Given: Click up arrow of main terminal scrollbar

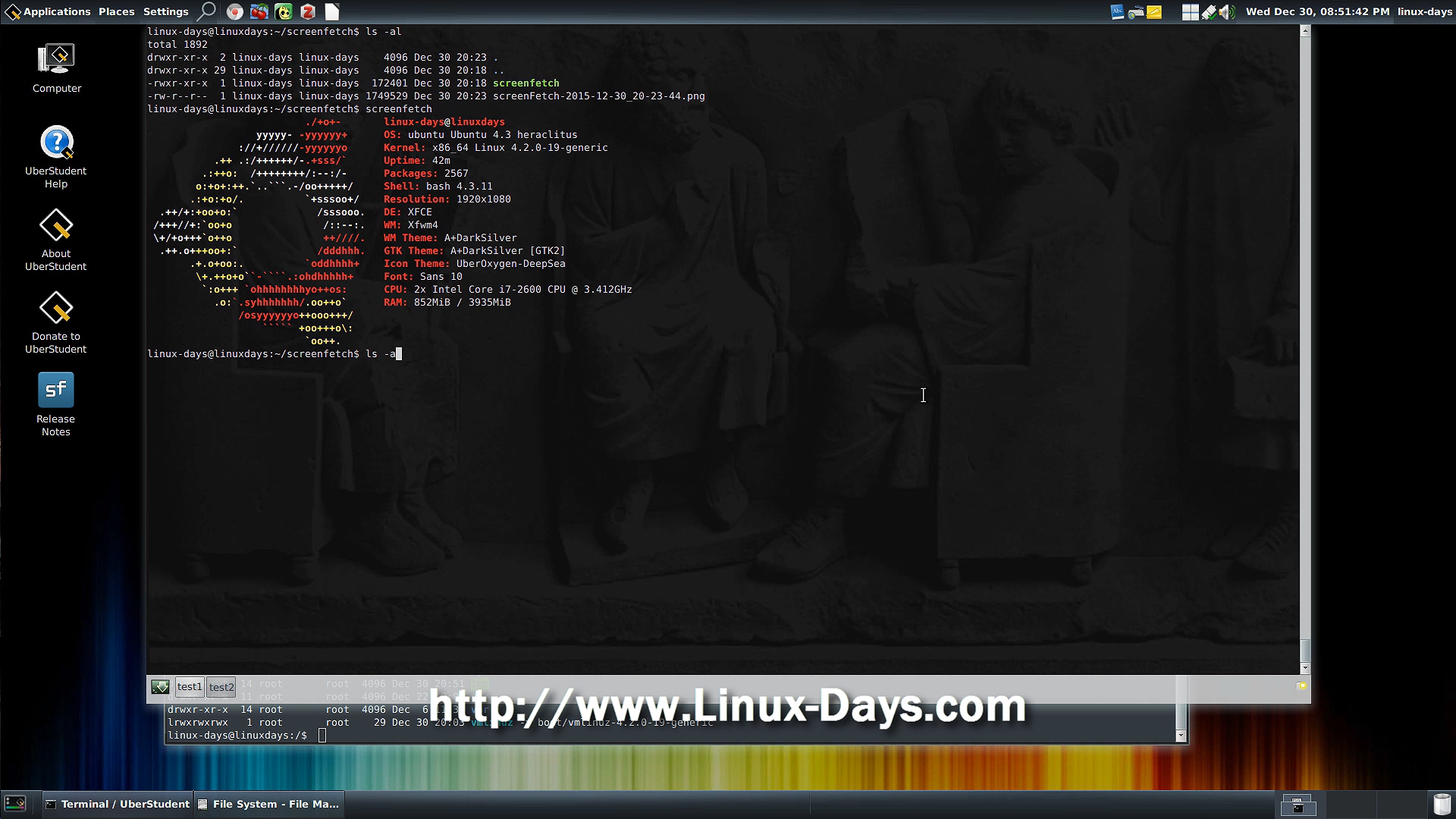Looking at the screenshot, I should (1305, 31).
